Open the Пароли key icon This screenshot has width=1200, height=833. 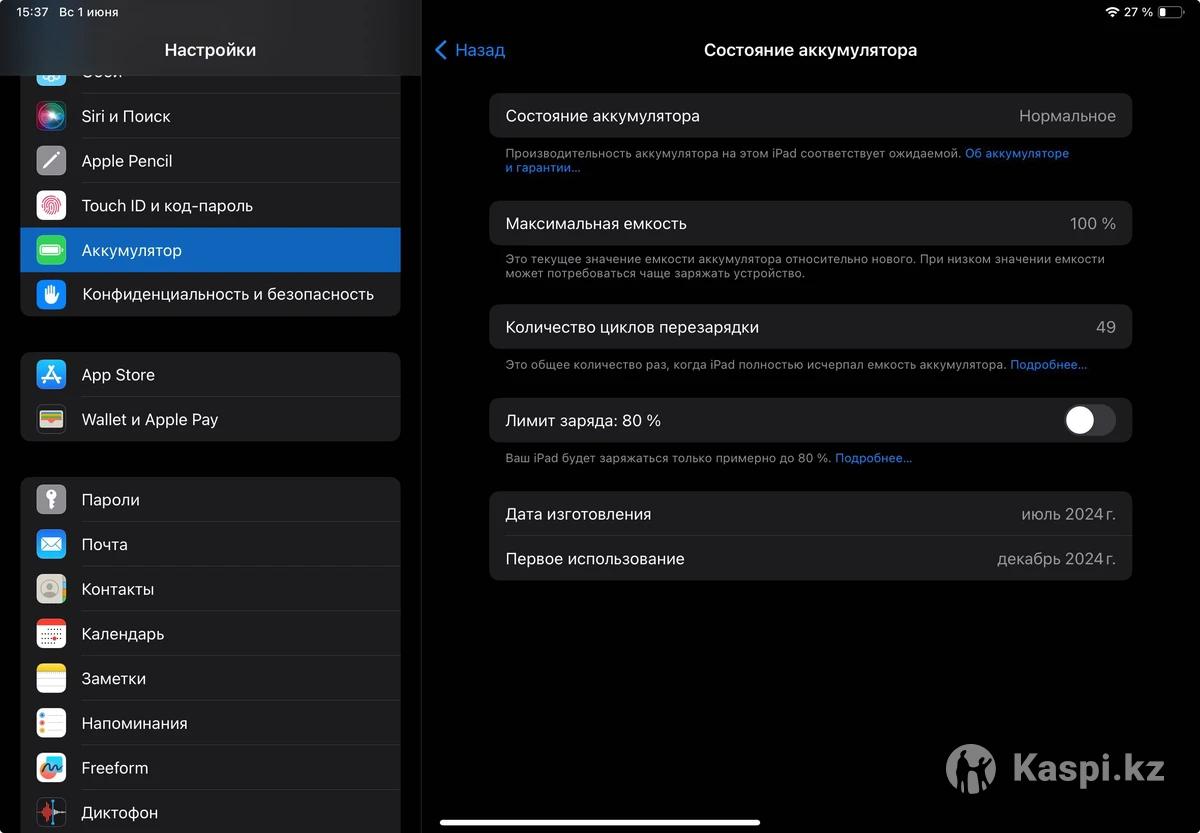click(x=51, y=499)
